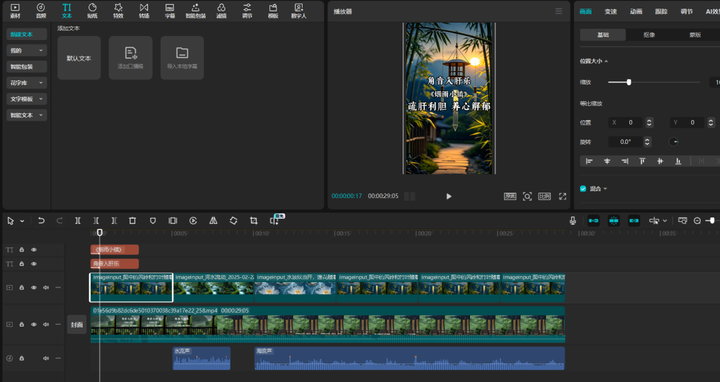Split clip at playhead
Viewport: 720px width, 382px height.
[78, 221]
